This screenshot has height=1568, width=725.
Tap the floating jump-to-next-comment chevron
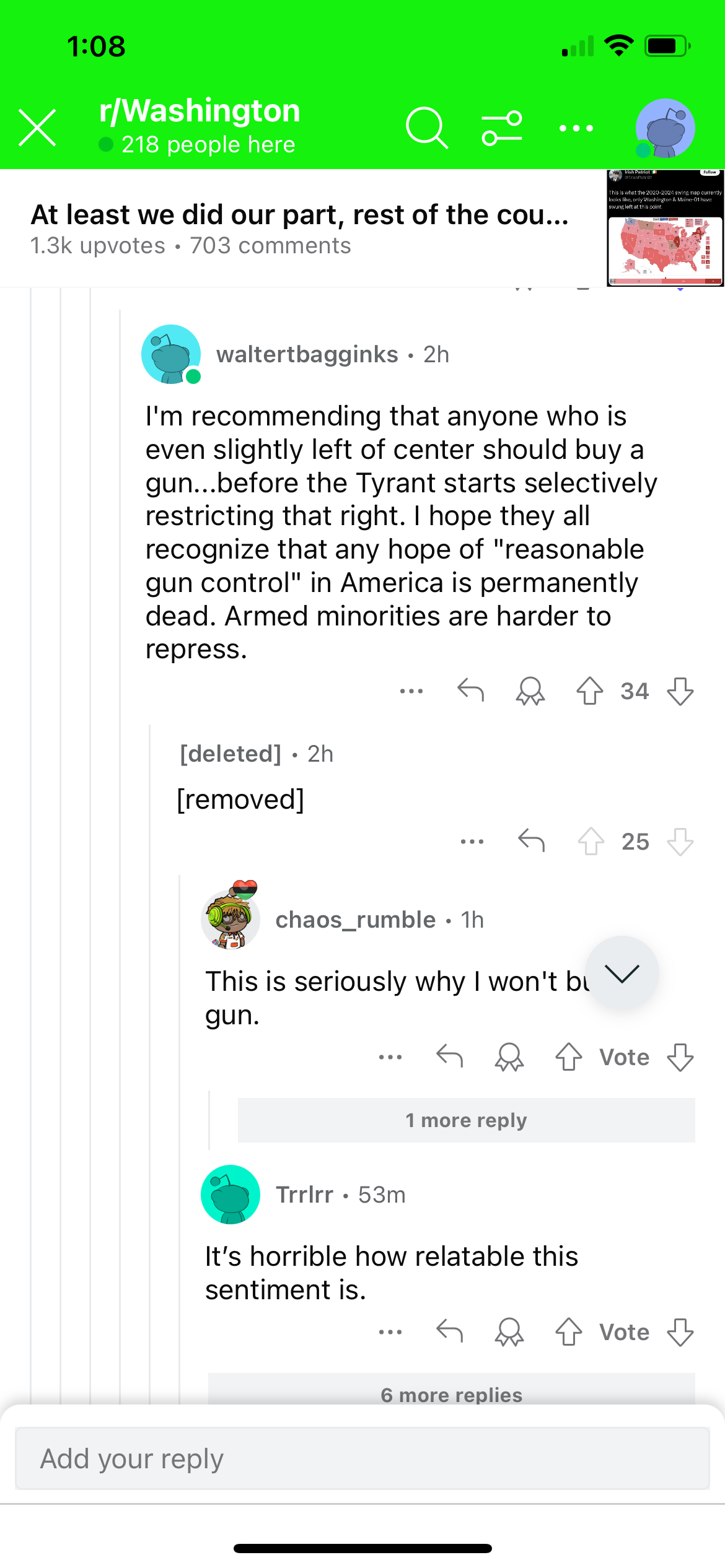(x=622, y=973)
